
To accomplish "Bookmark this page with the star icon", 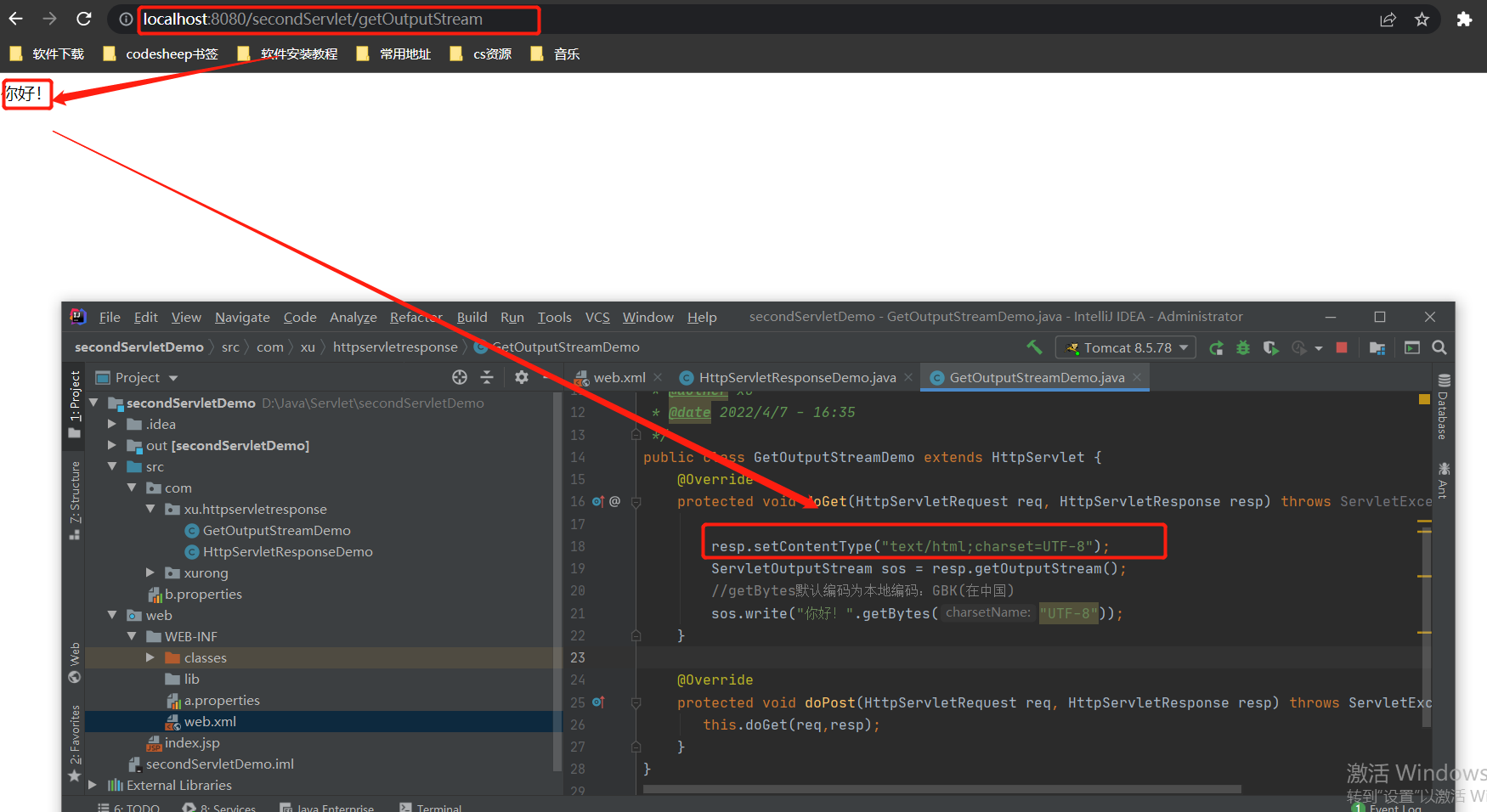I will (x=1422, y=19).
